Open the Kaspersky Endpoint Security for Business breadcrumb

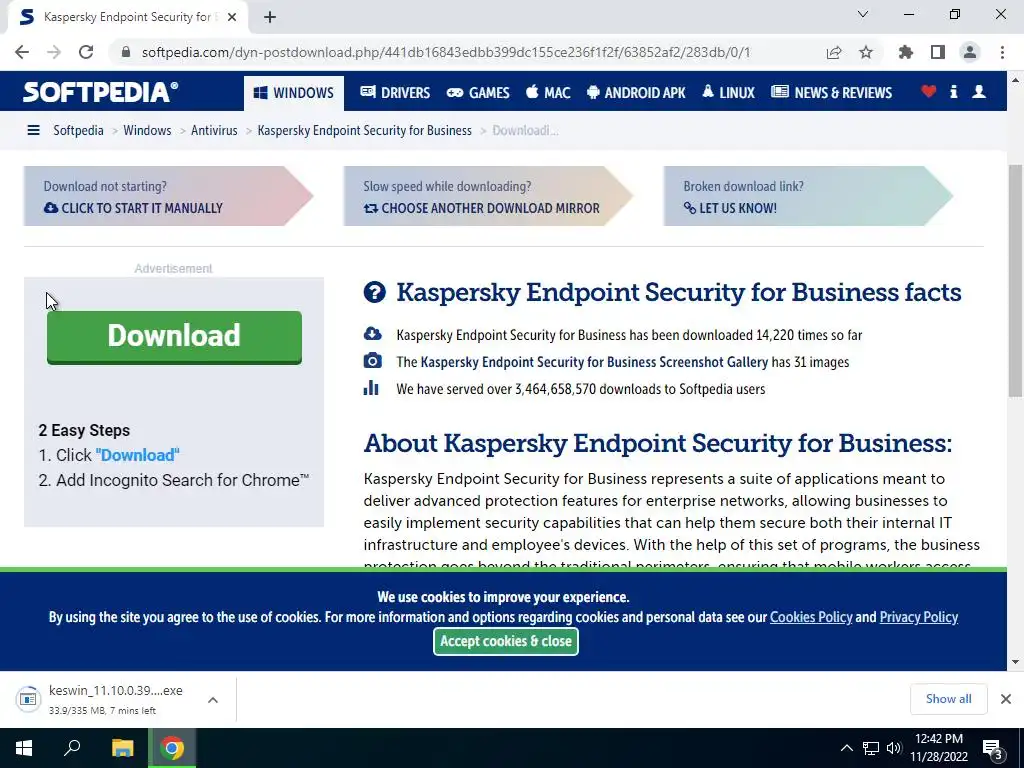tap(364, 130)
